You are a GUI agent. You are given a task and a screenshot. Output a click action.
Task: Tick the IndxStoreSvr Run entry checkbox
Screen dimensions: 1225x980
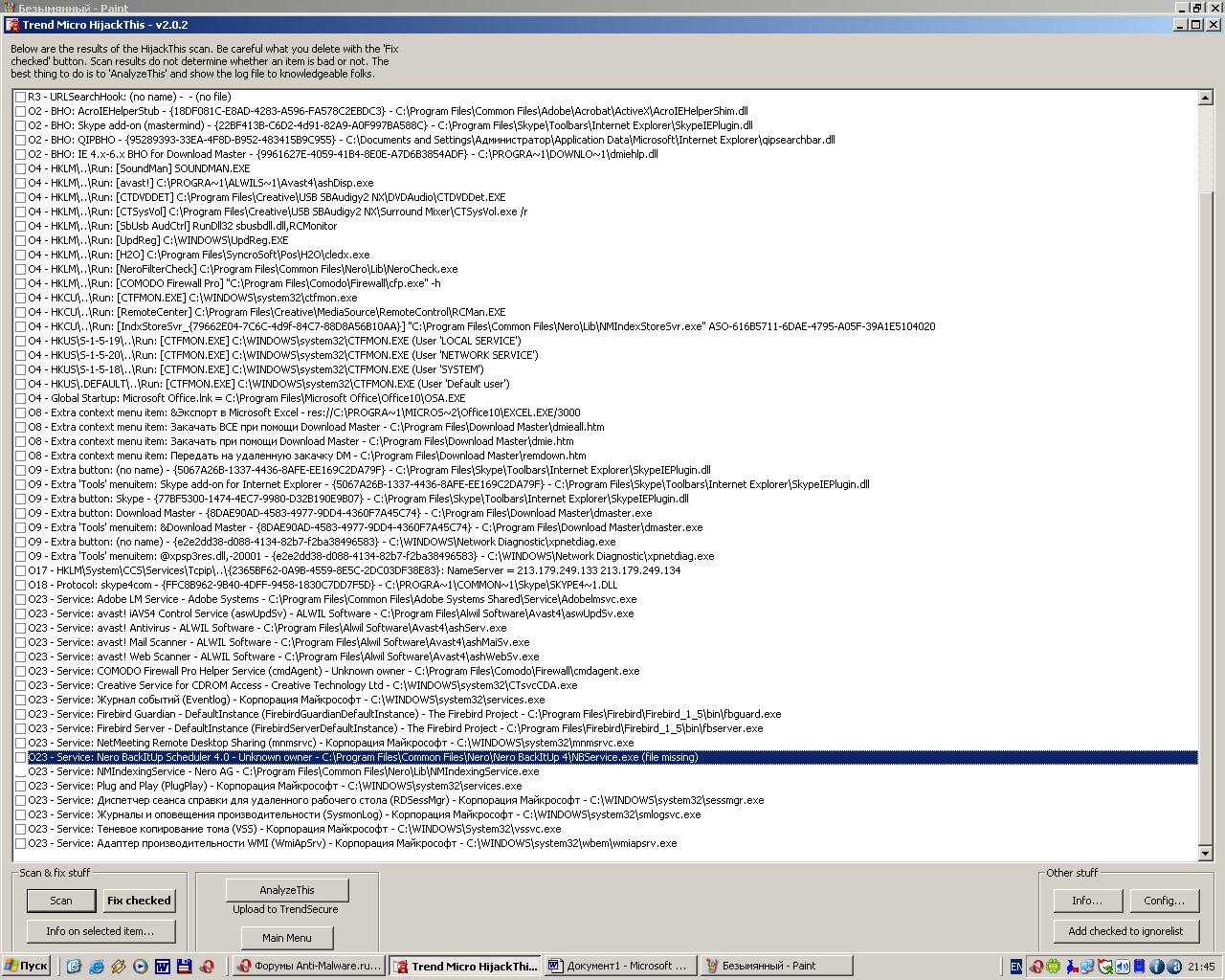click(x=21, y=327)
